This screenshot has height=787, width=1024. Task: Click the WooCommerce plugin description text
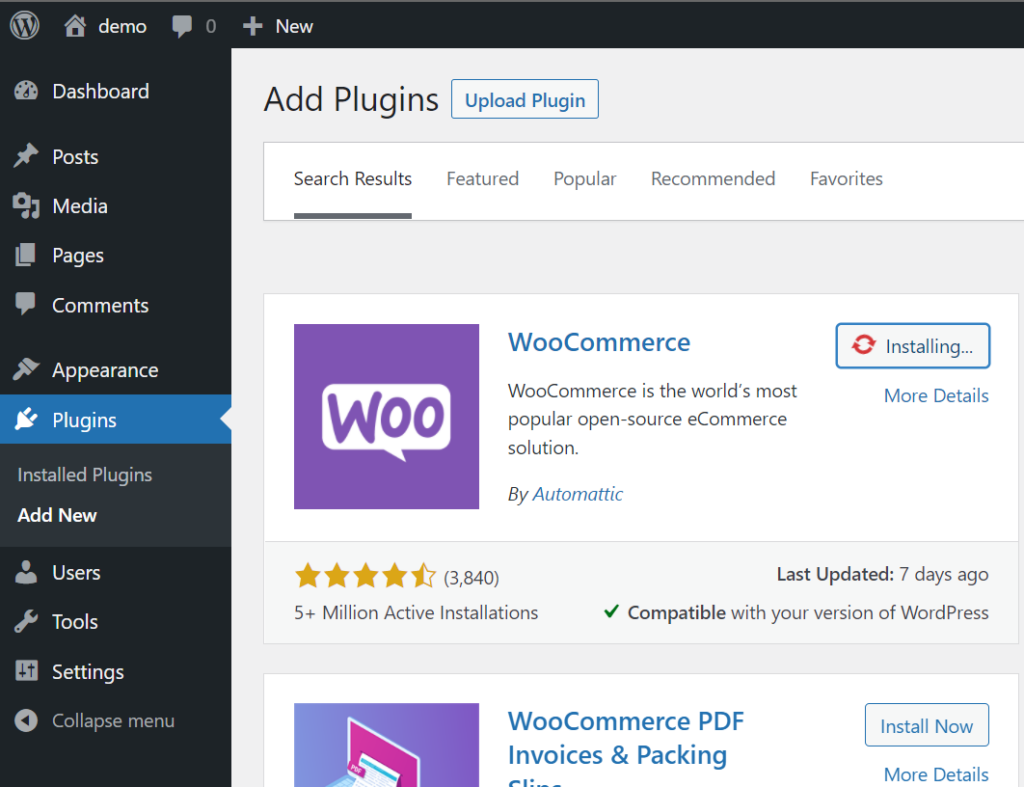click(x=652, y=419)
